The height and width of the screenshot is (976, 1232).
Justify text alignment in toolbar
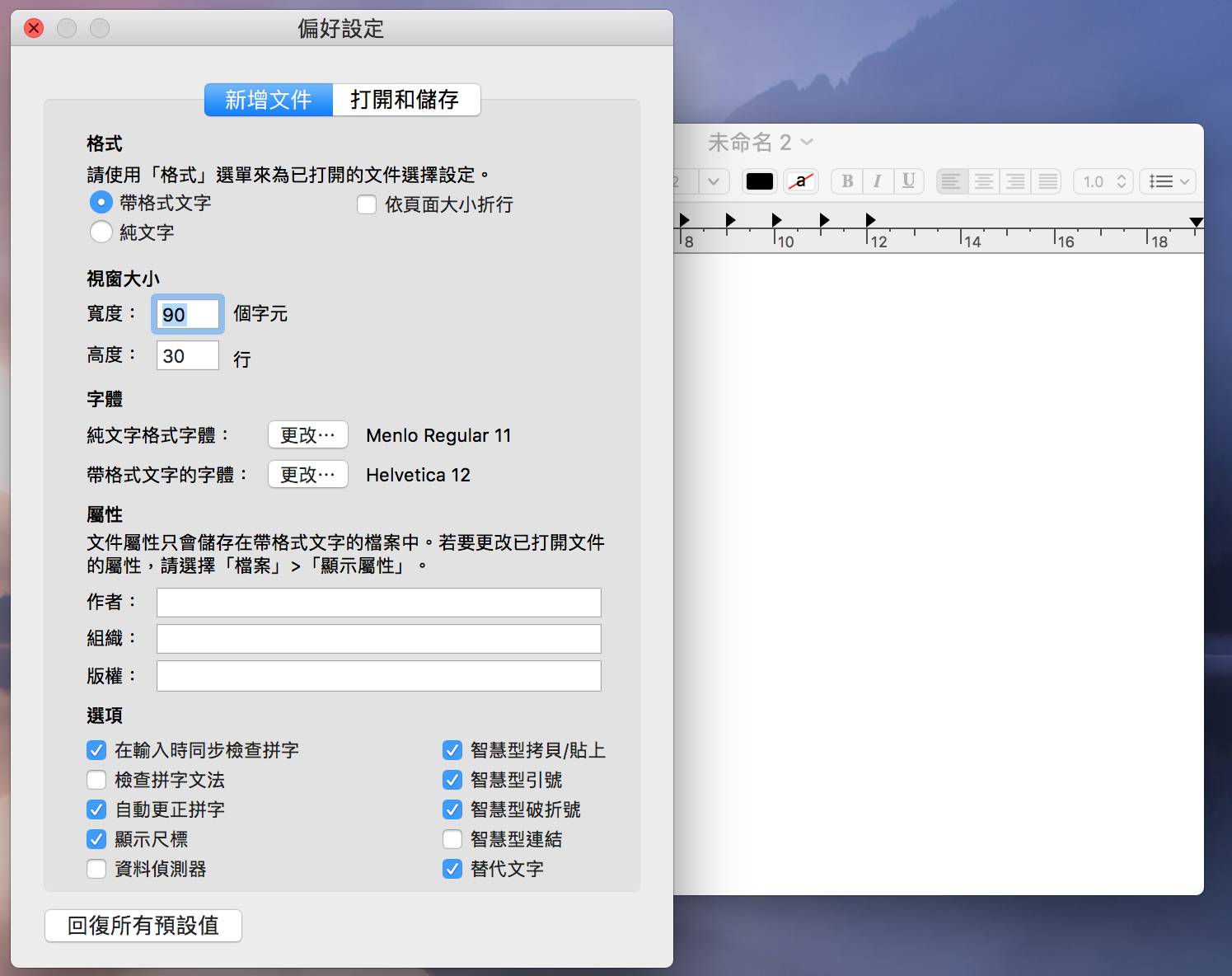point(1047,181)
